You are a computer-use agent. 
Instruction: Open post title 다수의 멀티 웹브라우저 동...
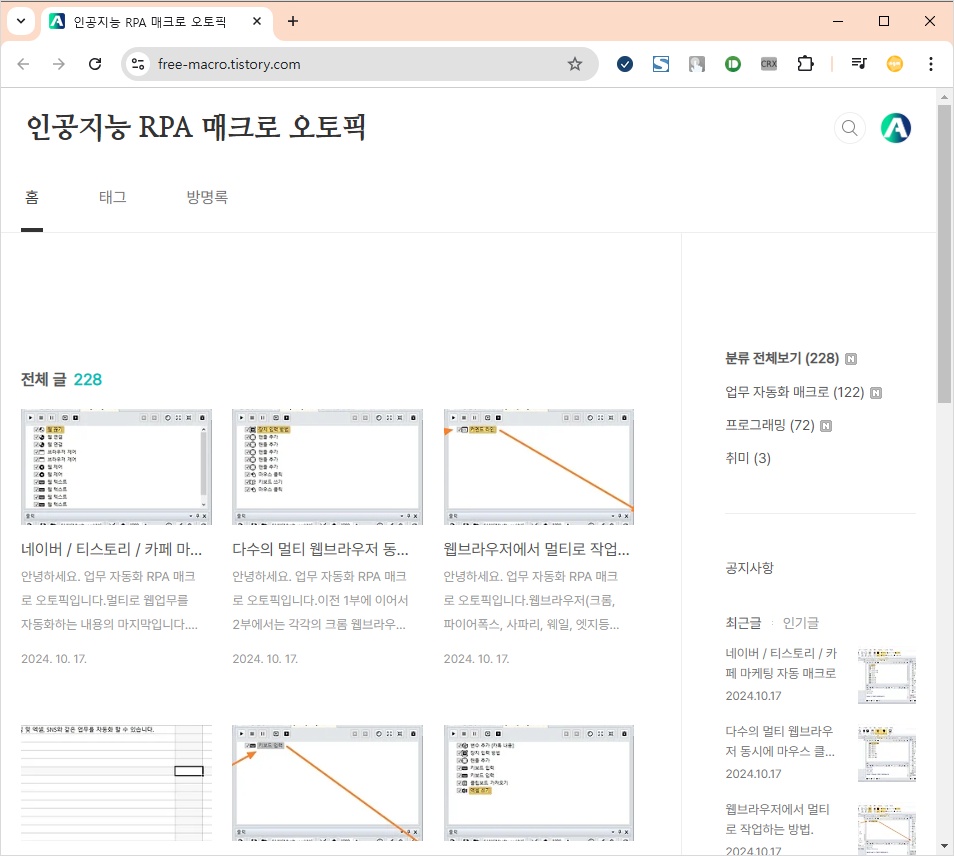point(321,549)
